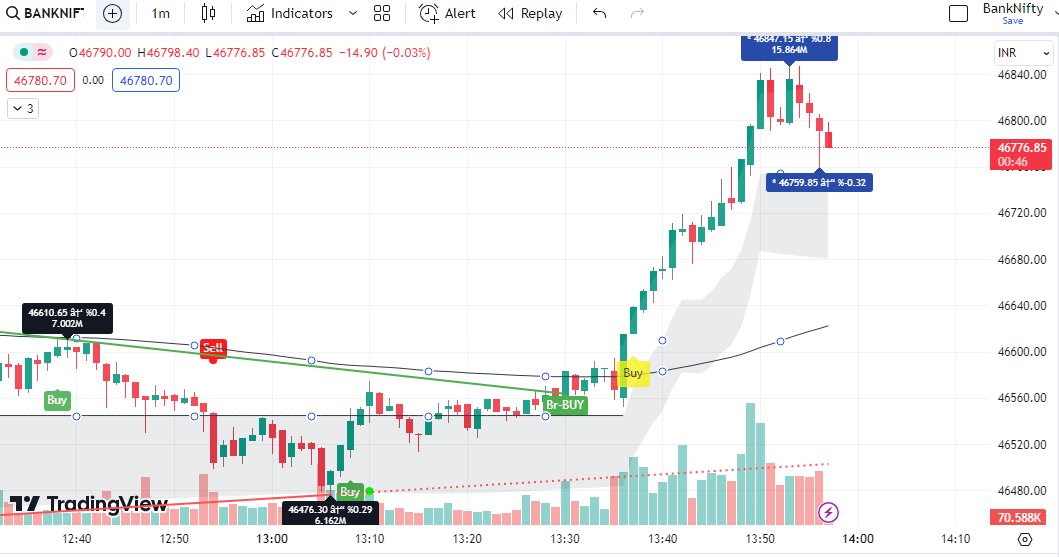Image resolution: width=1059 pixels, height=557 pixels.
Task: Expand the collapsed indicator legend showing 3
Action: (23, 109)
